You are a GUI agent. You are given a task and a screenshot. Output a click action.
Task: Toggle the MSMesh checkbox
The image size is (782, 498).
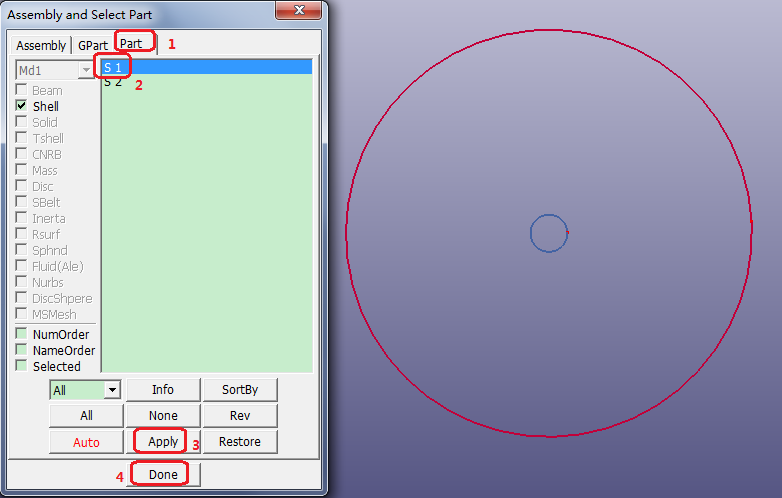[x=21, y=314]
